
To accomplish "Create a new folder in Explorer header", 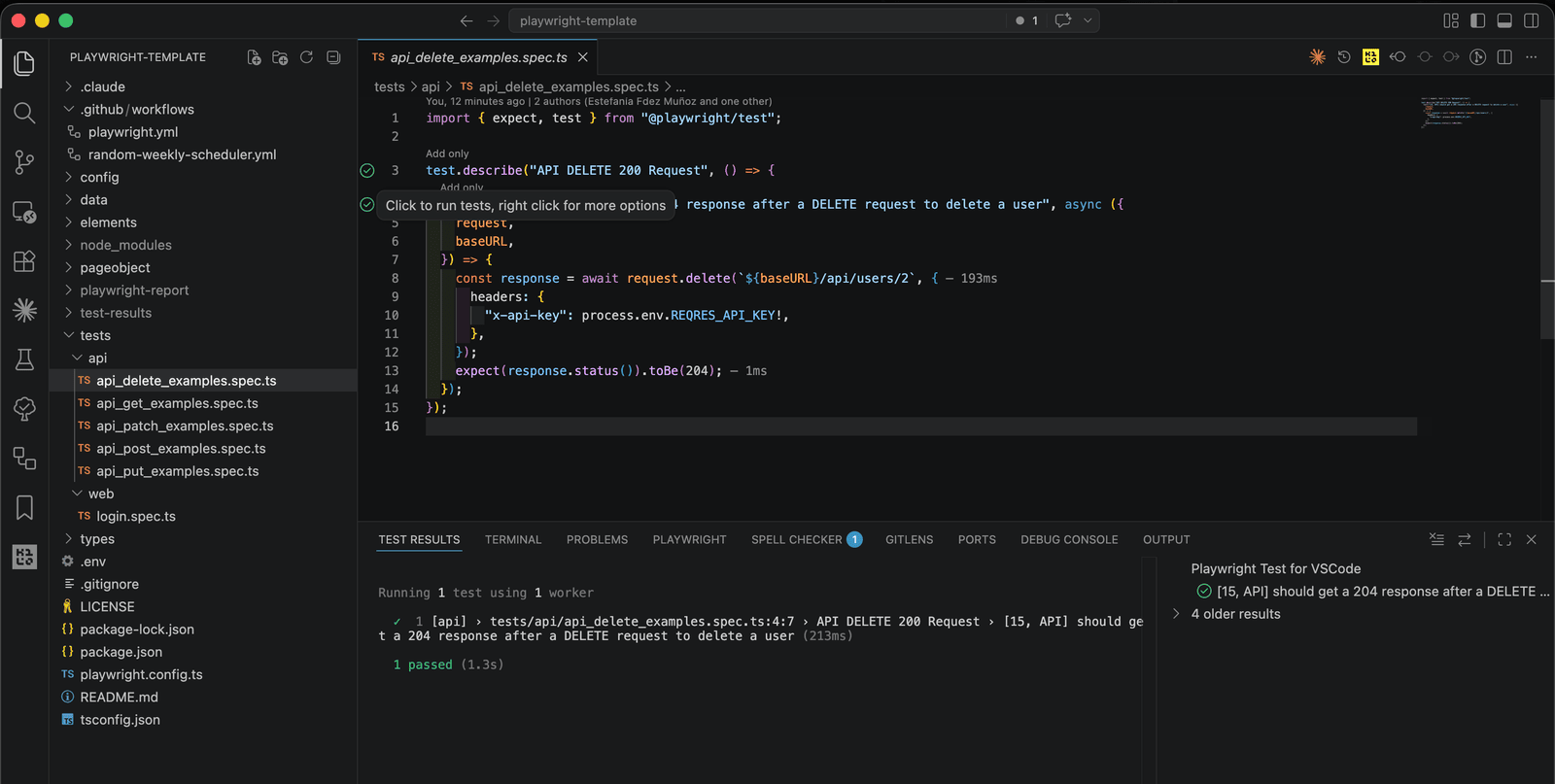I will tap(280, 57).
